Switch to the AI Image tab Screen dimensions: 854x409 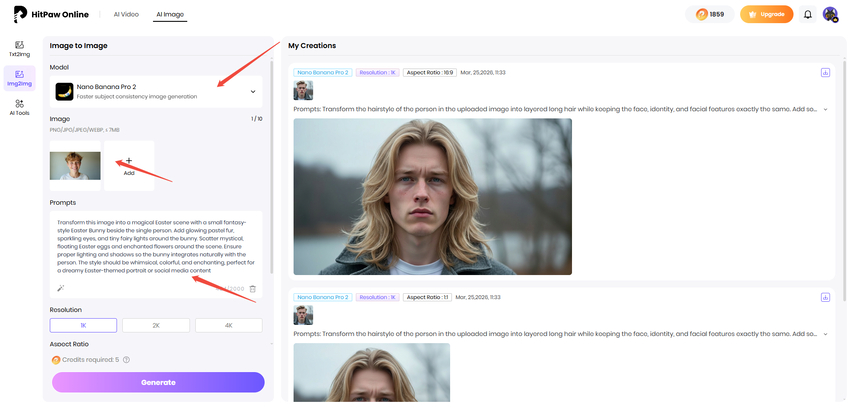click(170, 15)
